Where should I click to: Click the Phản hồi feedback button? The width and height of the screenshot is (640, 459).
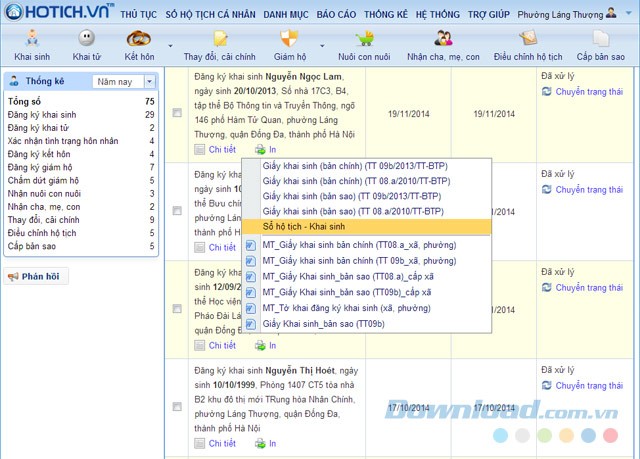34,276
